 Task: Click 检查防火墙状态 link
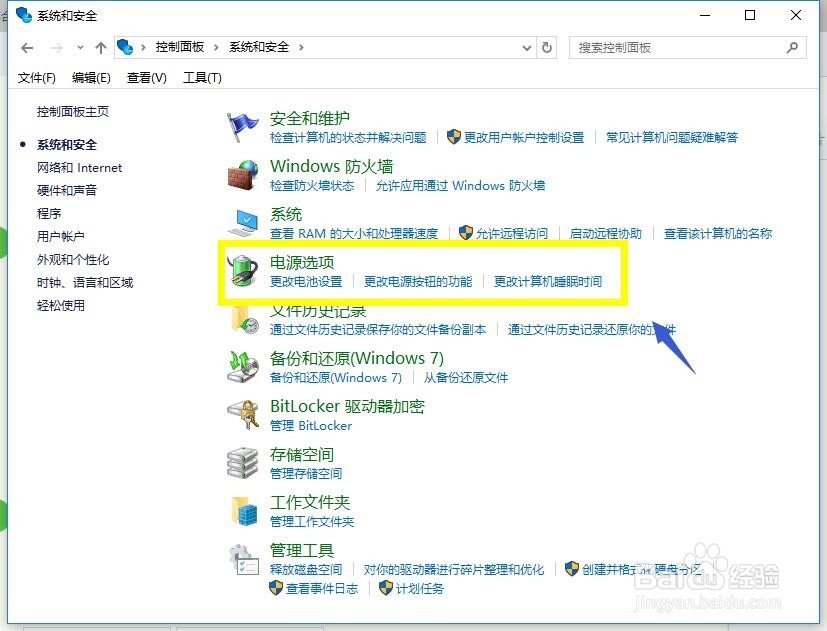click(312, 186)
